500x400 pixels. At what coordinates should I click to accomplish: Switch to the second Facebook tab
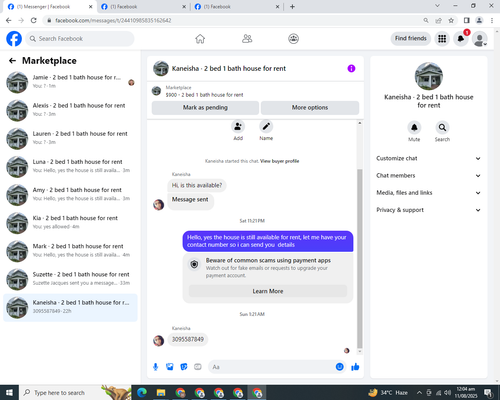tap(144, 7)
